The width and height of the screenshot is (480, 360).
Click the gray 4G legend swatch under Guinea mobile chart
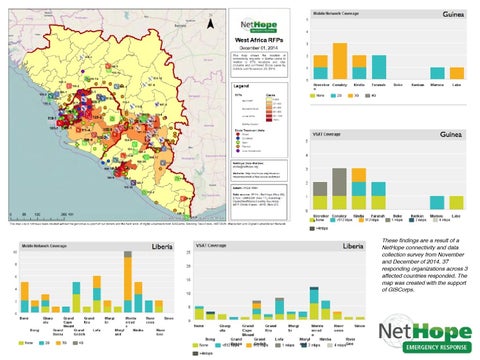point(368,96)
